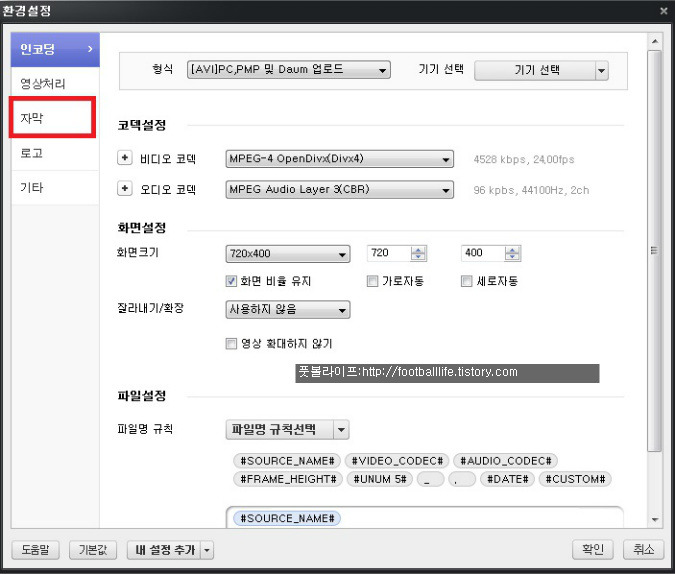This screenshot has width=675, height=574.
Task: Click the 기기 선택 device button
Action: coord(535,70)
